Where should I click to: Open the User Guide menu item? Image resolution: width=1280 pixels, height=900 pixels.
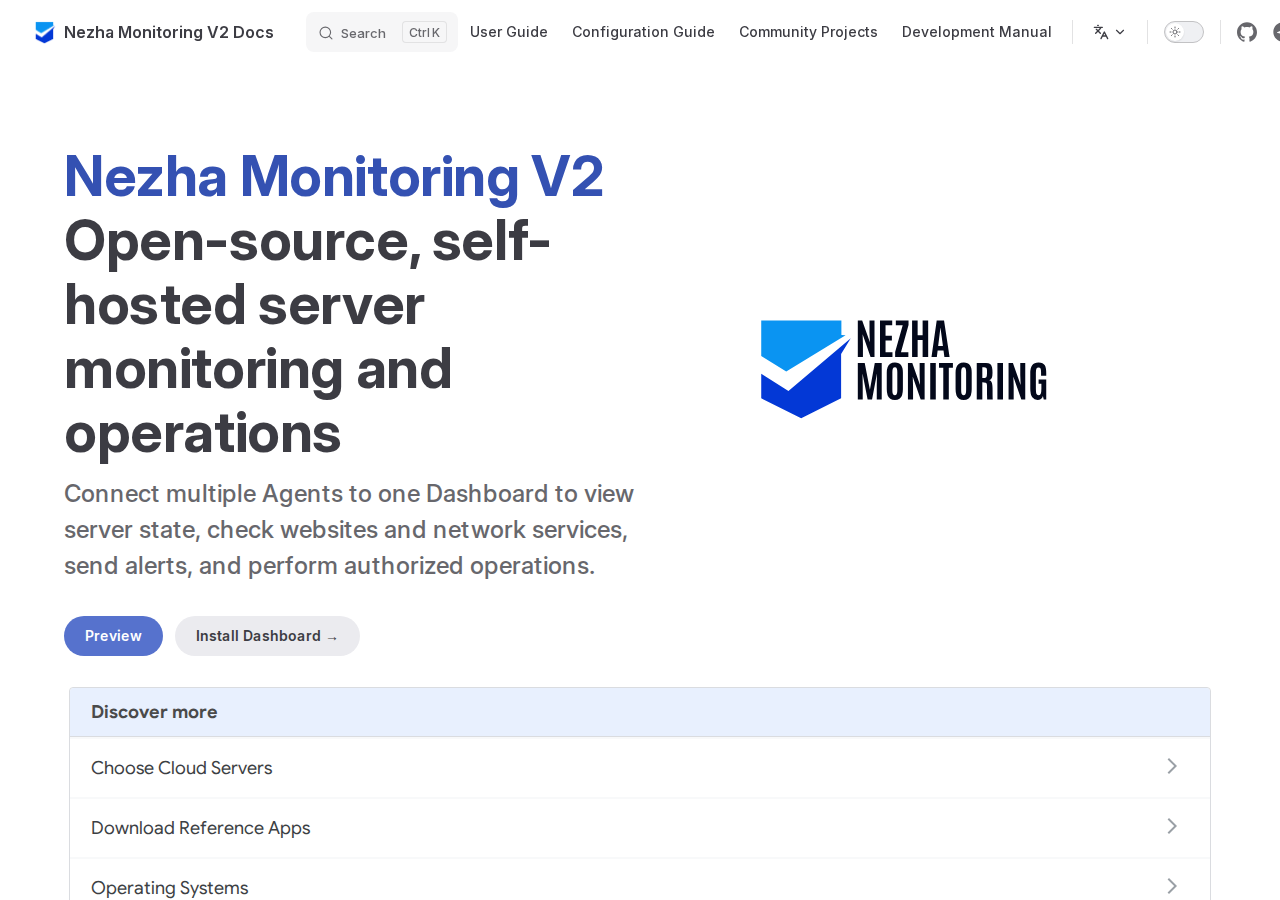pyautogui.click(x=509, y=32)
